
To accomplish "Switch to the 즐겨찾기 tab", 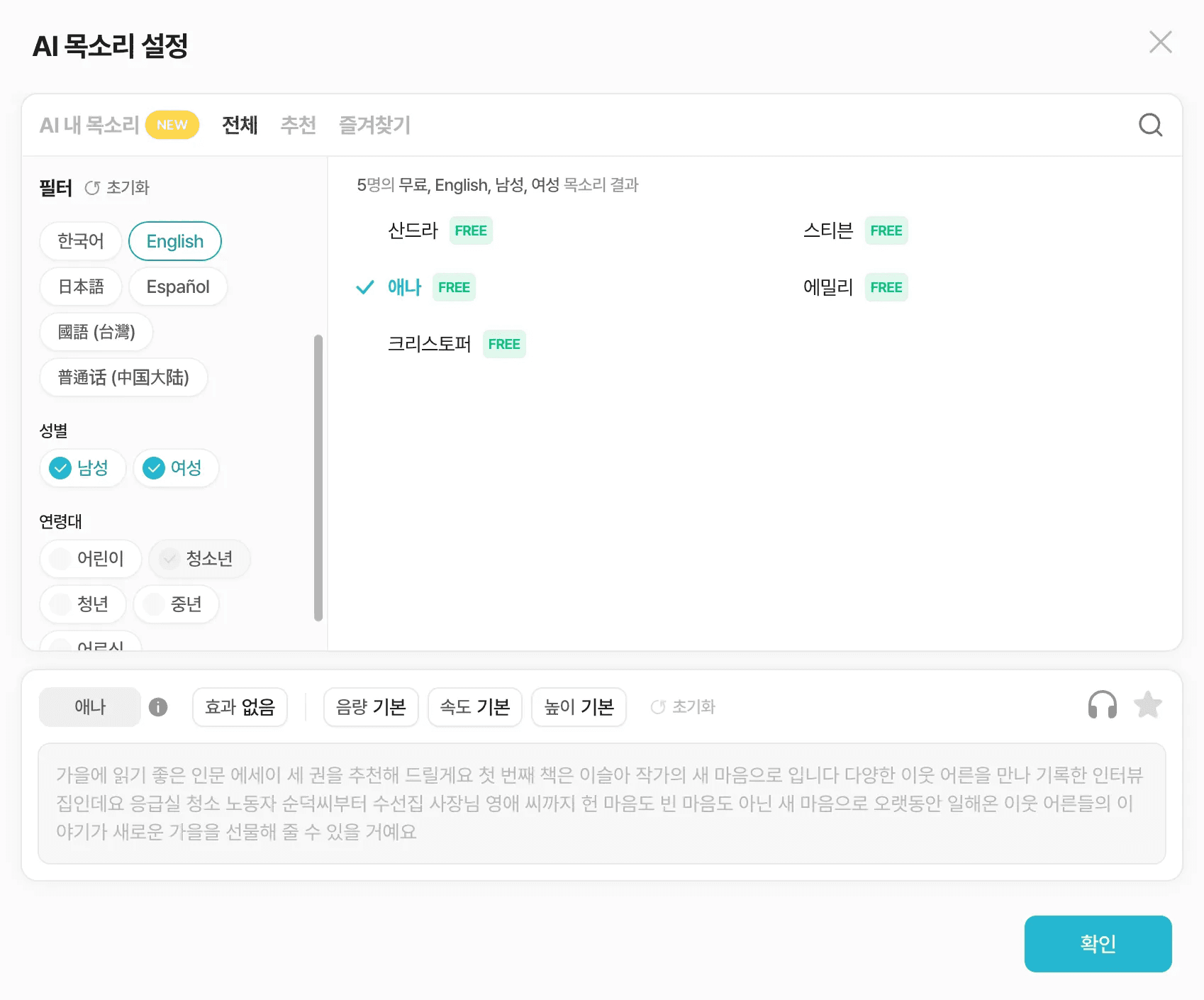I will point(374,125).
